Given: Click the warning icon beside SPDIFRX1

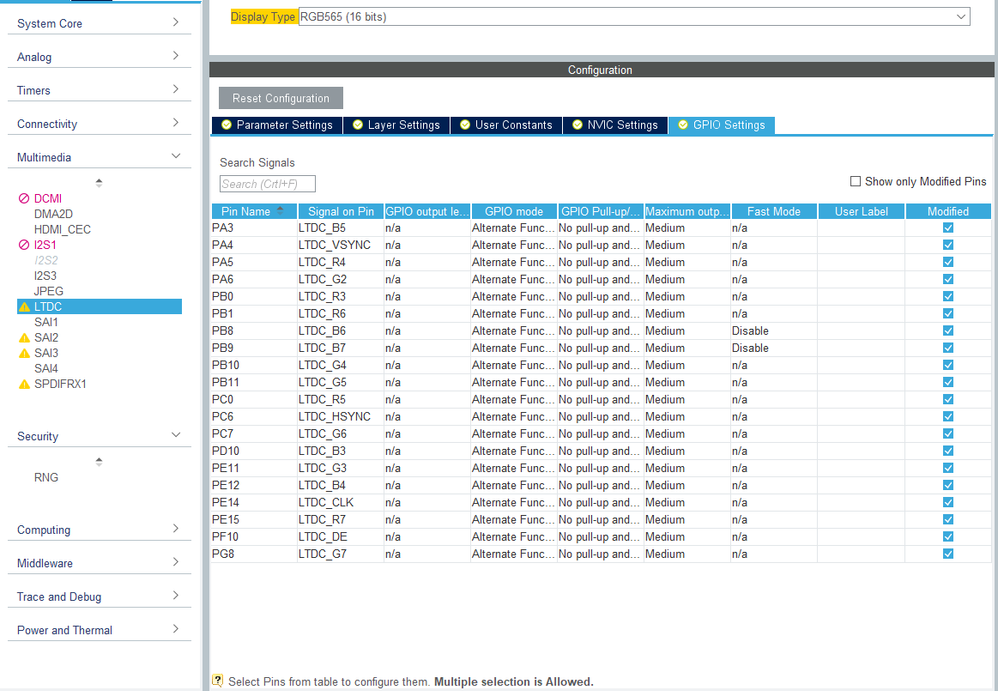Looking at the screenshot, I should click(24, 384).
